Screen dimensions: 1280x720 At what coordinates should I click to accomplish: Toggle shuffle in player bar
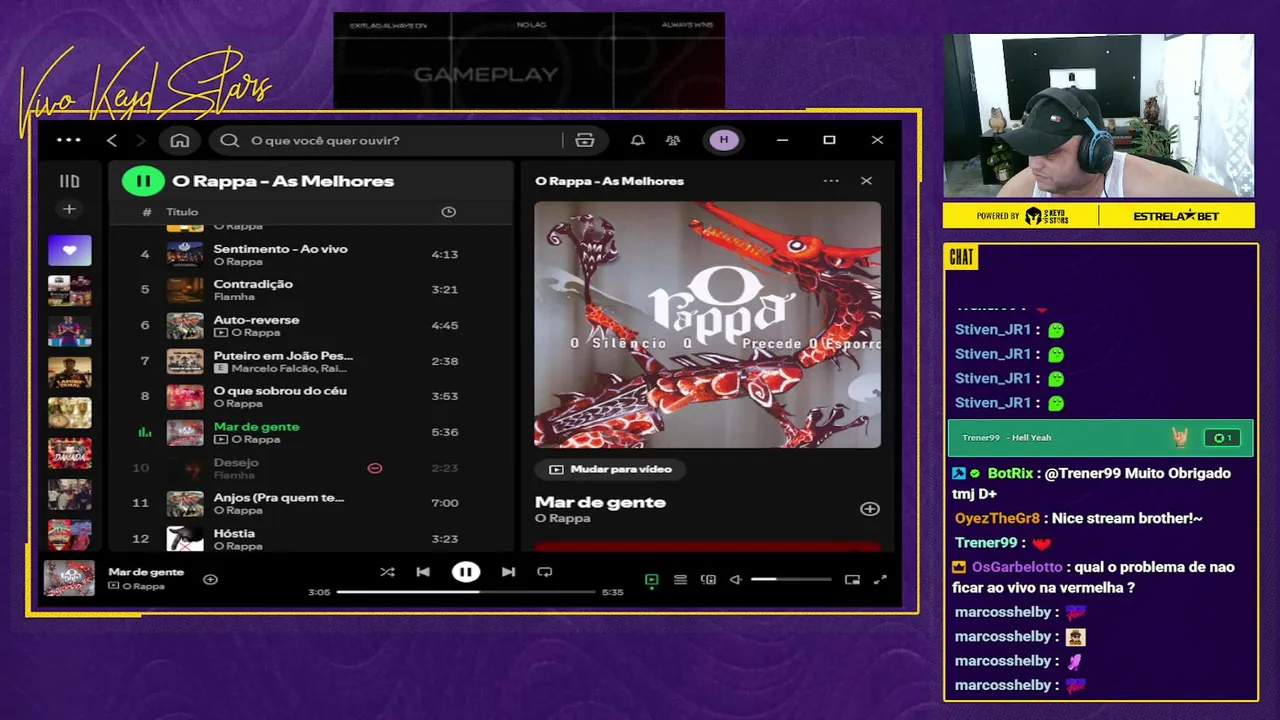click(387, 572)
